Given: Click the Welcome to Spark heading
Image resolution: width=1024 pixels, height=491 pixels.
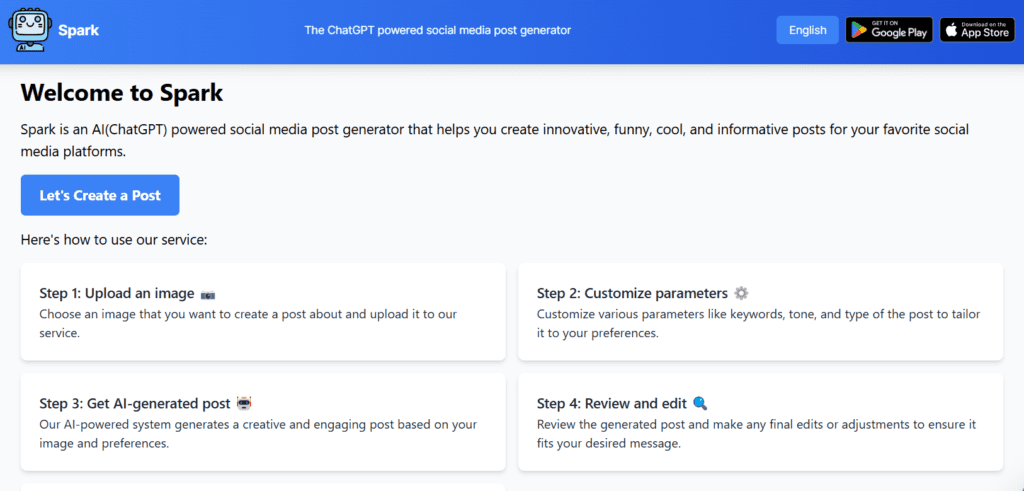Looking at the screenshot, I should [122, 93].
